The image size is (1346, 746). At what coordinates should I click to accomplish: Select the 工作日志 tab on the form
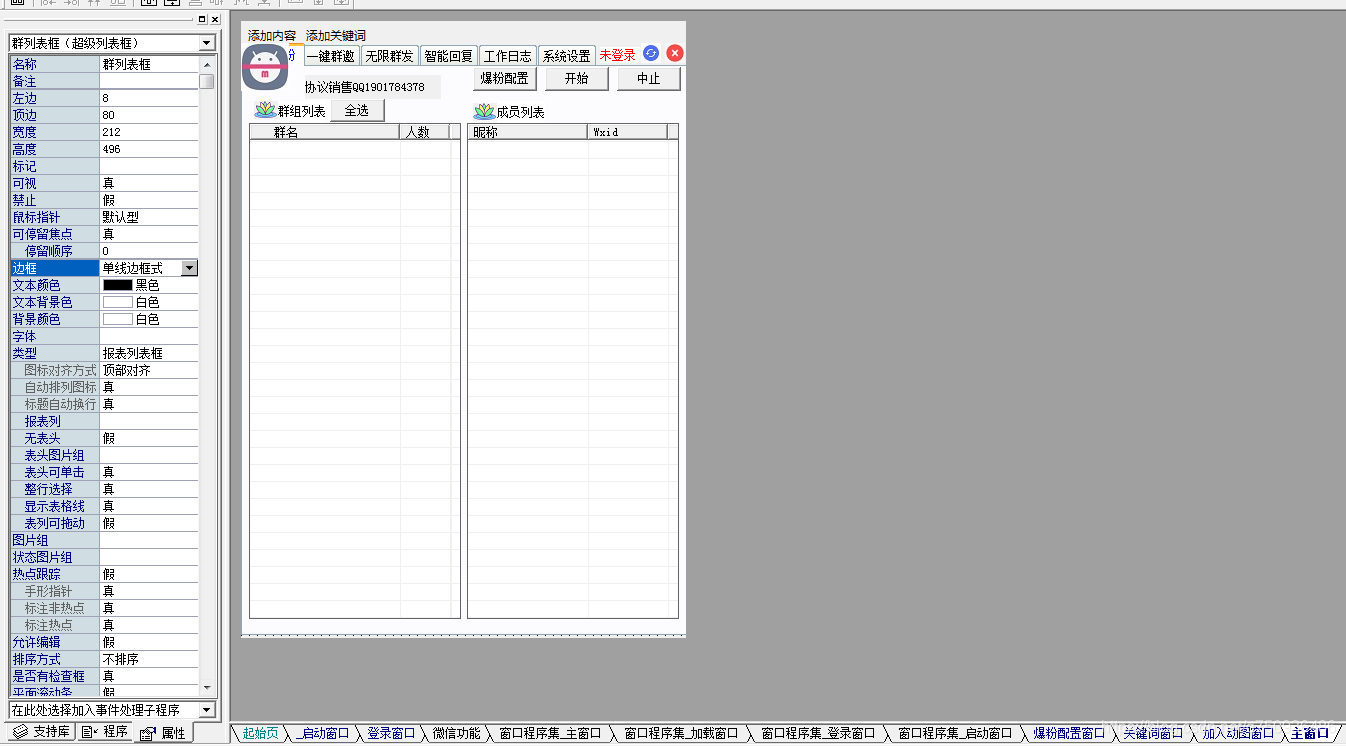point(508,56)
